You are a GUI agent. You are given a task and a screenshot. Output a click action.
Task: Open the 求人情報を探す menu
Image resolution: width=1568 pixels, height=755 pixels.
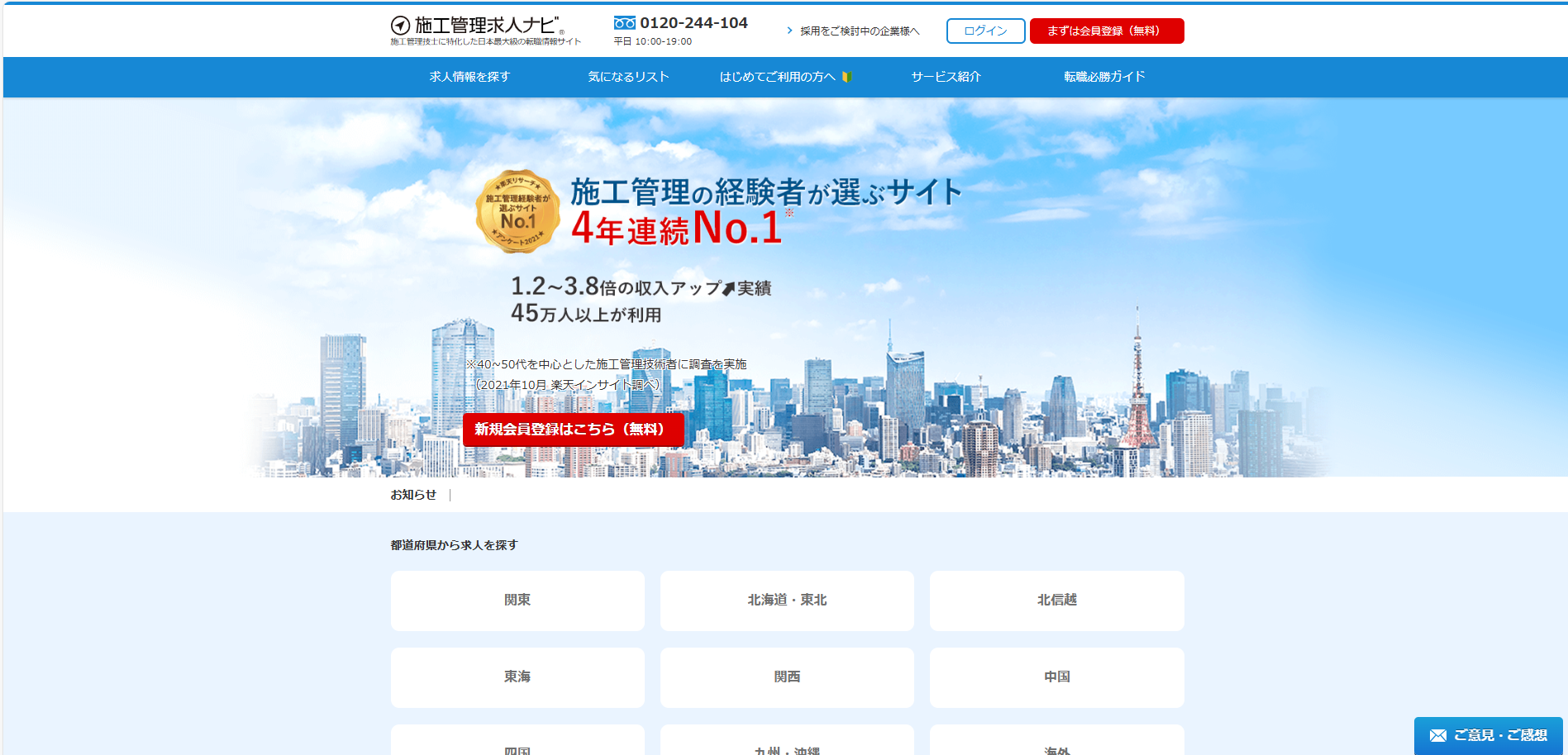click(469, 77)
